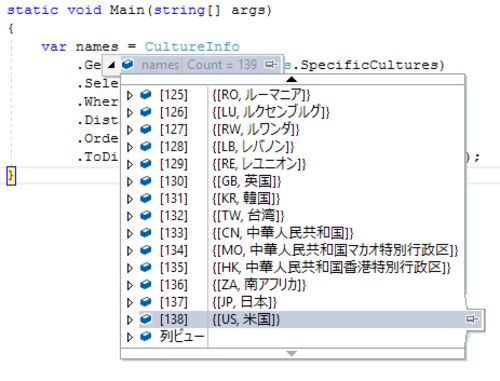Click the CultureInfo class name in code

(192, 47)
